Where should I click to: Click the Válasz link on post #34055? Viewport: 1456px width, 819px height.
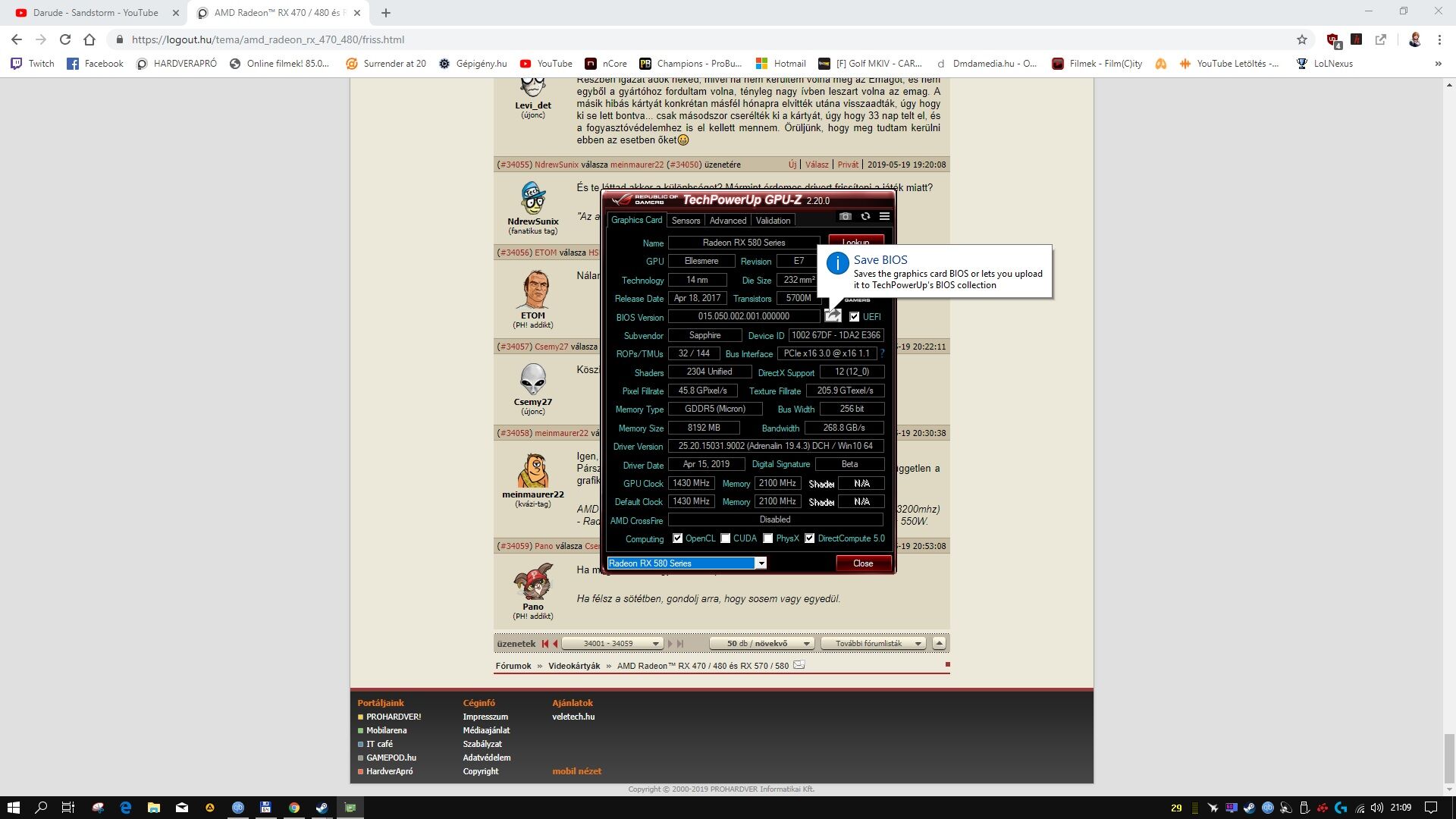pos(817,165)
